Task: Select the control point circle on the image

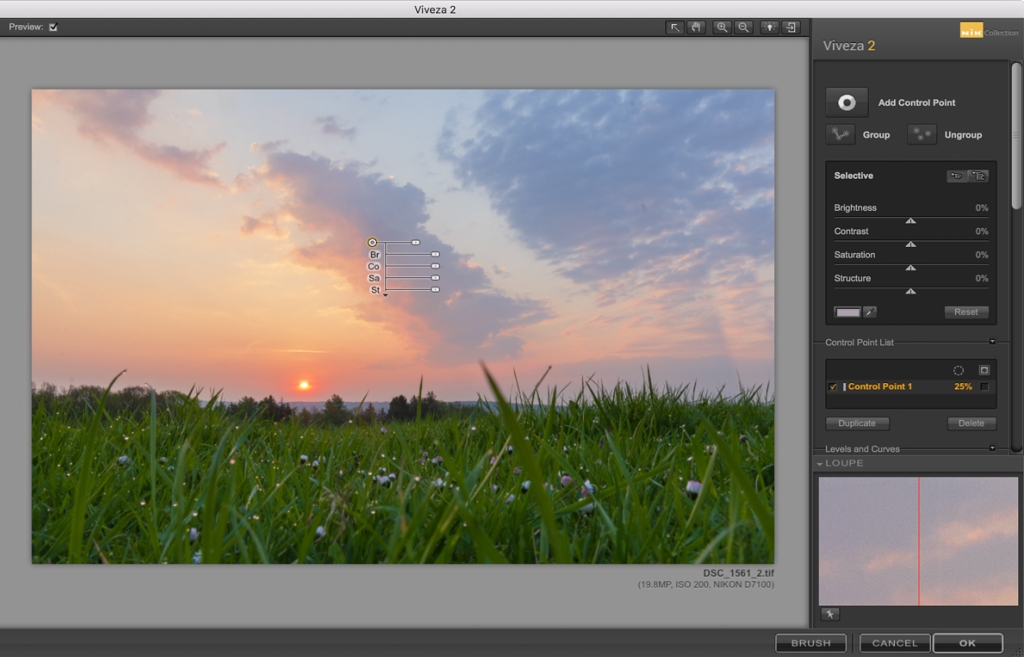Action: [x=372, y=242]
